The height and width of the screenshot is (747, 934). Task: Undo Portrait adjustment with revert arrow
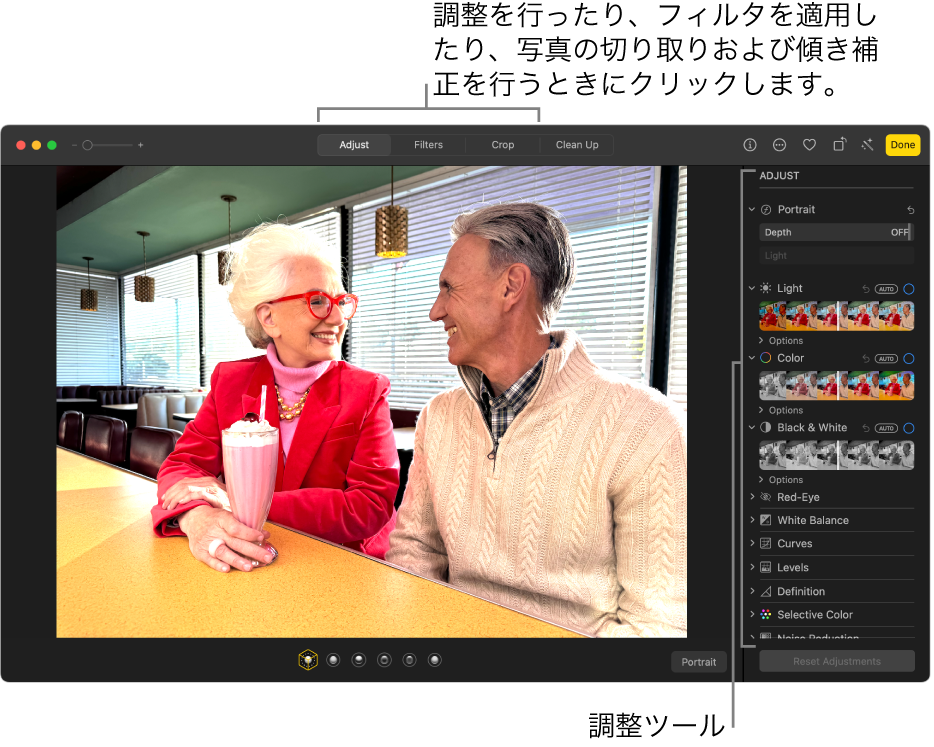[913, 210]
